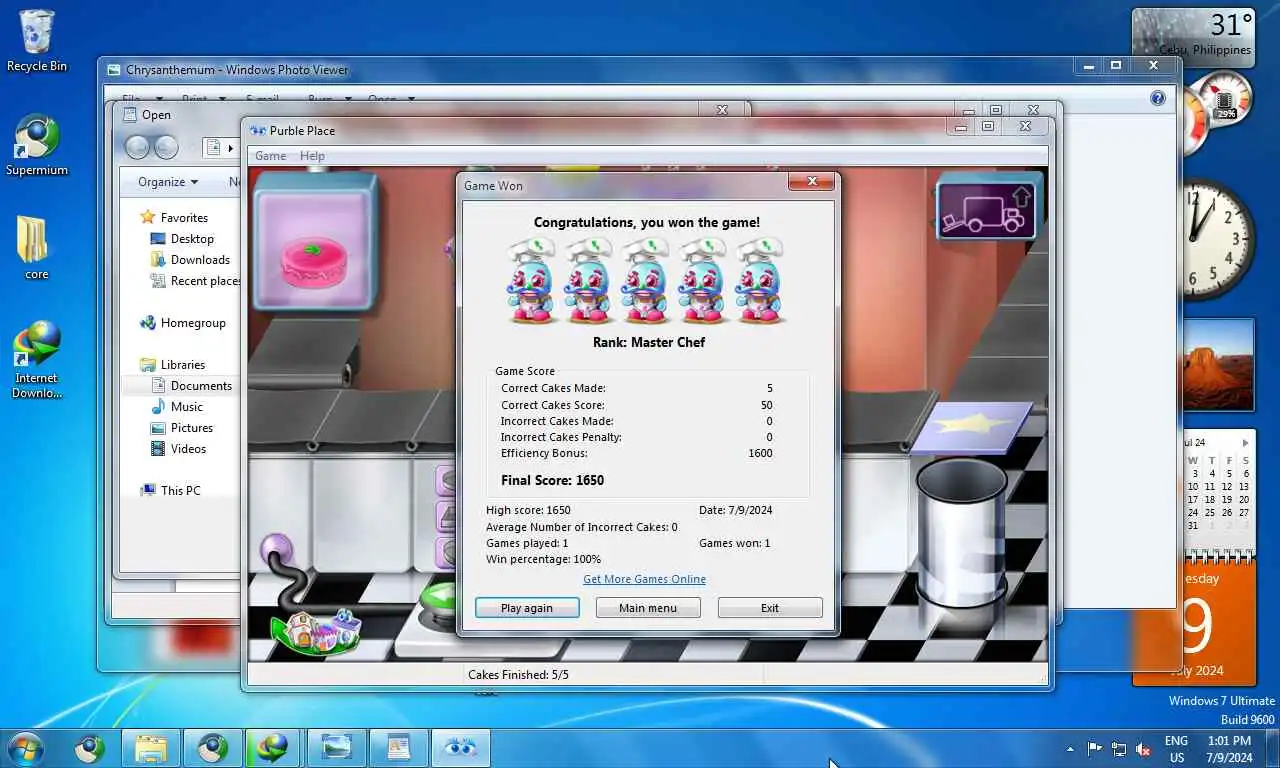
Task: Click the green conveyor arrow button
Action: [437, 600]
